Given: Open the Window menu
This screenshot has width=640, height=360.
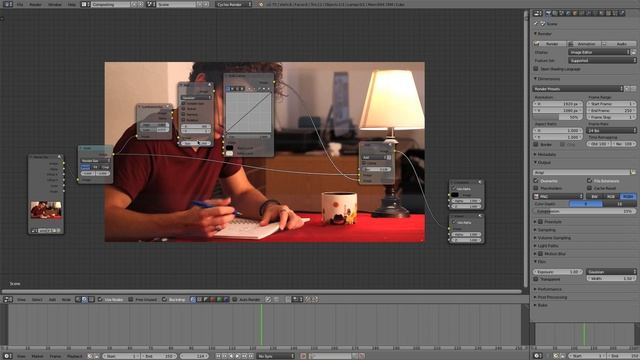Looking at the screenshot, I should (55, 4).
